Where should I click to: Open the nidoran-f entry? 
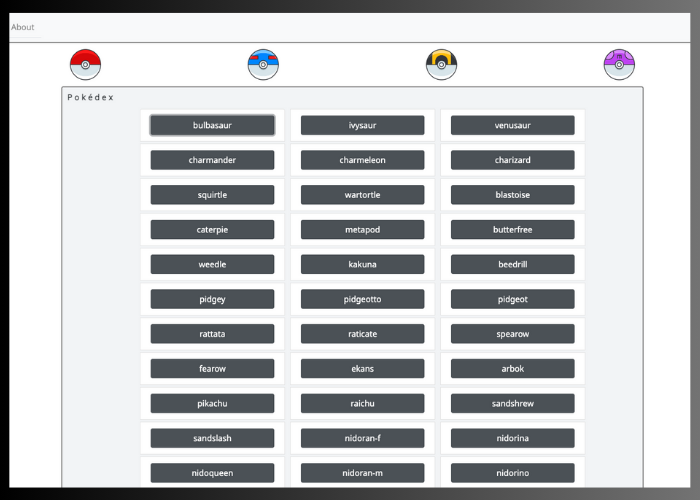click(362, 439)
